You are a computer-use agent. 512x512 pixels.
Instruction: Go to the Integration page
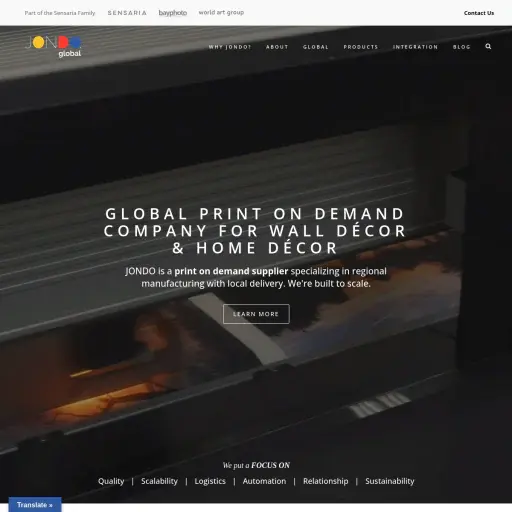pos(415,47)
